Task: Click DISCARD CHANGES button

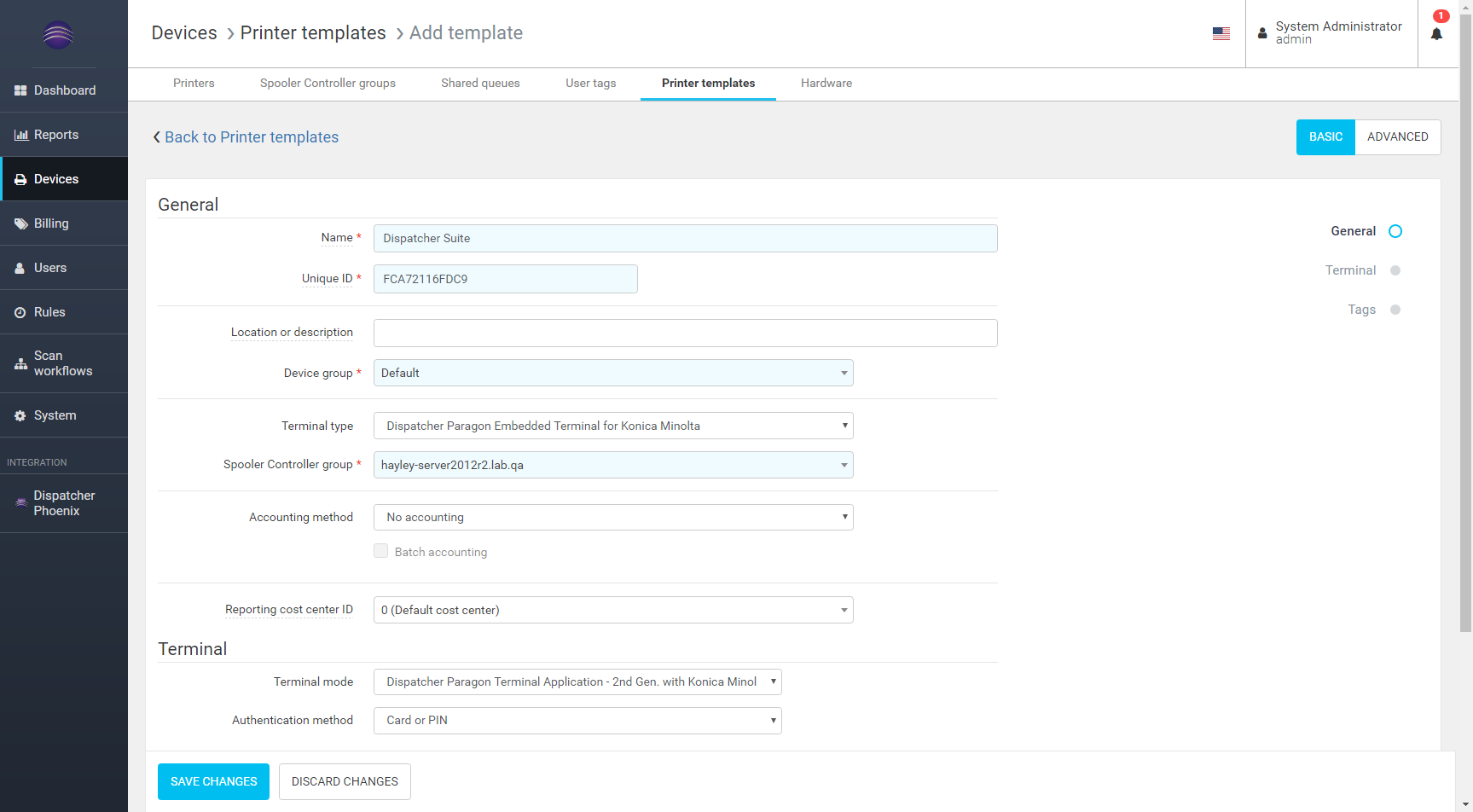Action: click(x=345, y=781)
